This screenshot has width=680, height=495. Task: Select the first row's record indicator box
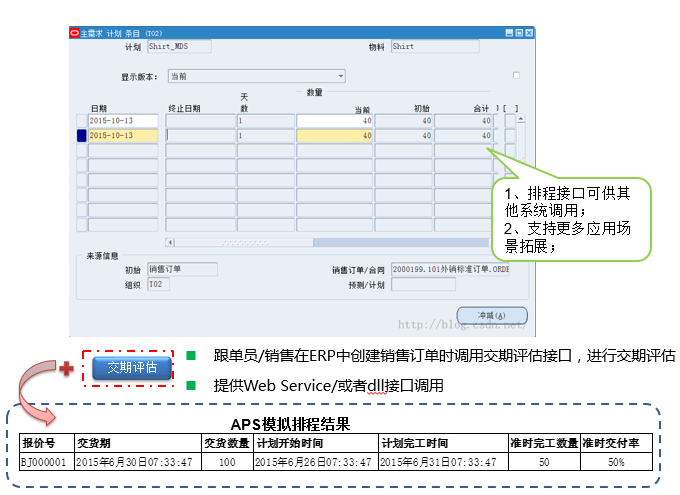click(82, 121)
